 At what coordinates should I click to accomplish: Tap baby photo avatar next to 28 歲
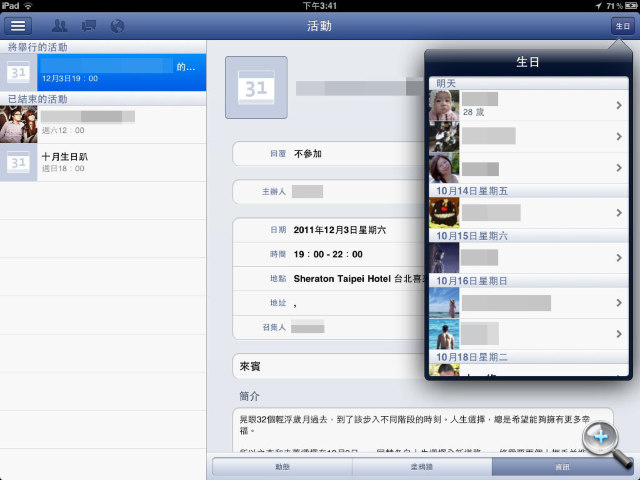pos(444,105)
